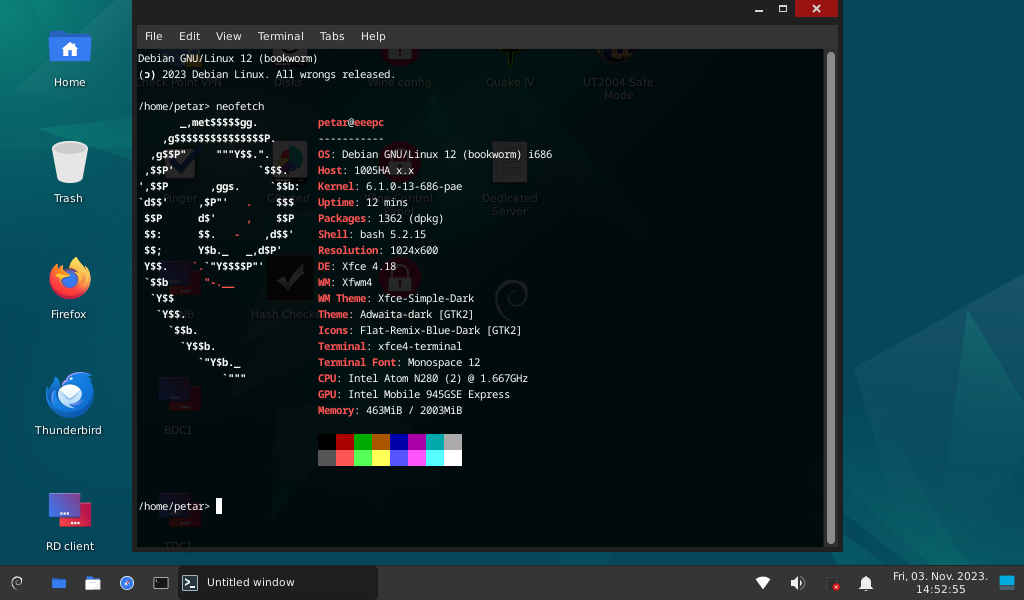This screenshot has width=1024, height=600.
Task: Open the Terminal menu
Action: pos(281,37)
